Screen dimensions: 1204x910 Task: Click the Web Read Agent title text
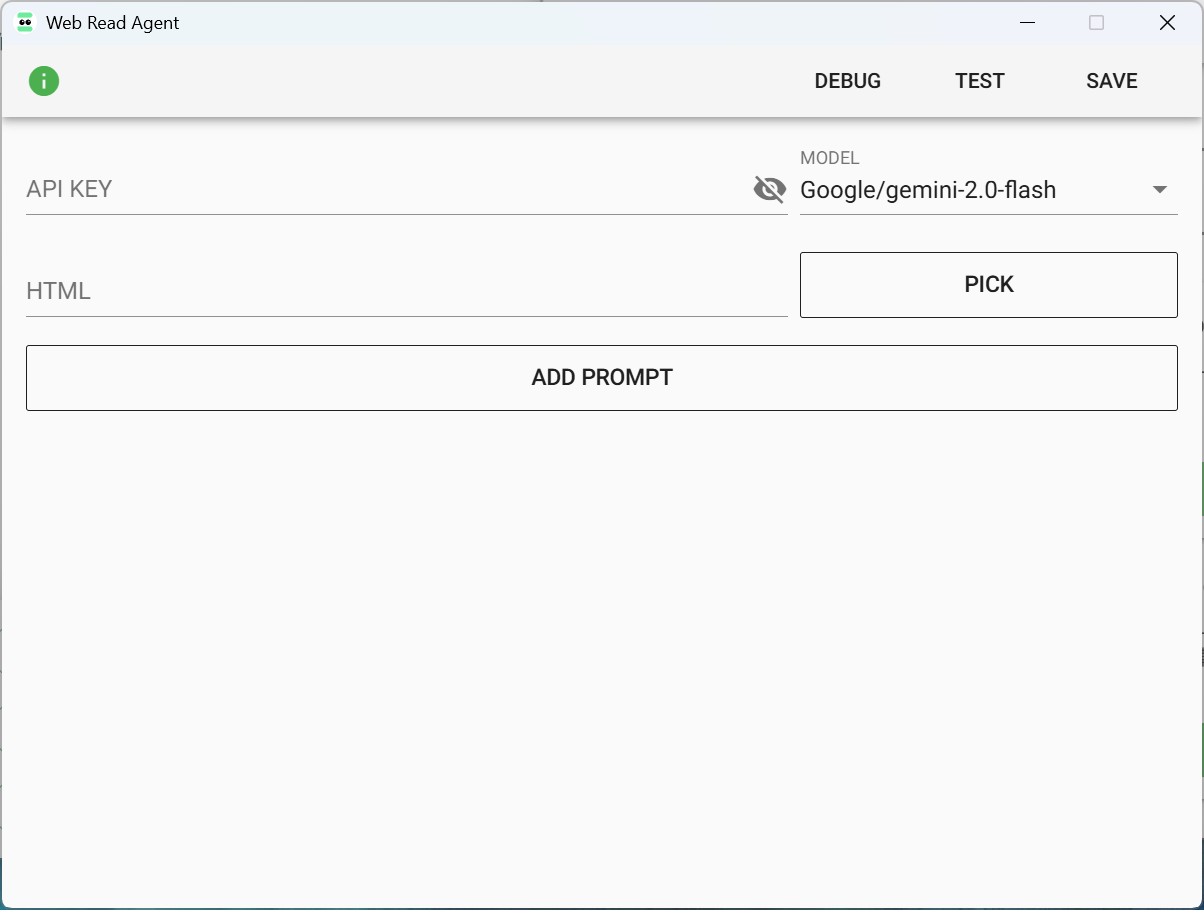(113, 23)
